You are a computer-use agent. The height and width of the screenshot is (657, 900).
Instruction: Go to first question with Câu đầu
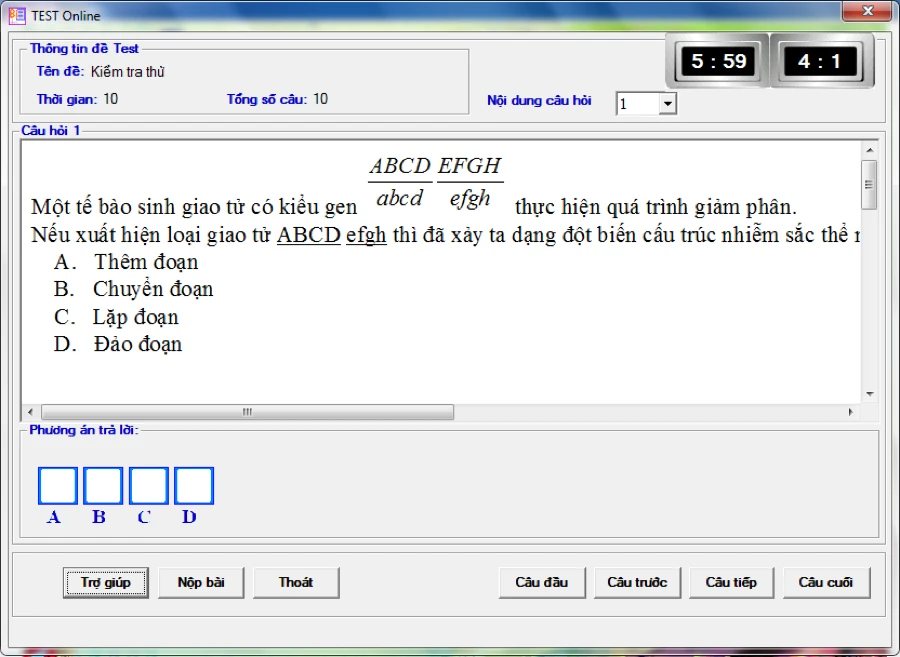coord(542,582)
